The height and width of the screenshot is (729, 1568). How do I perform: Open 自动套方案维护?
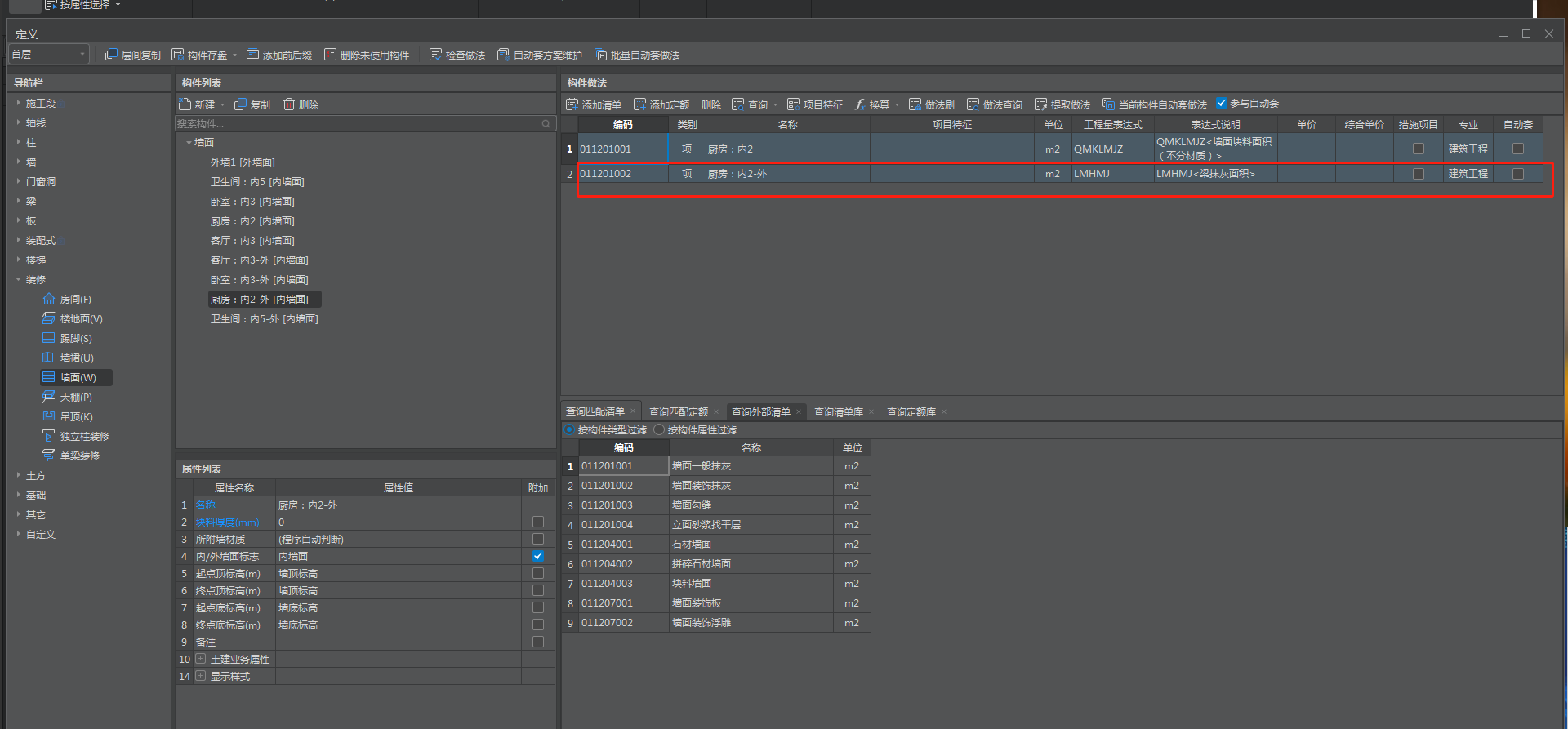[x=503, y=55]
